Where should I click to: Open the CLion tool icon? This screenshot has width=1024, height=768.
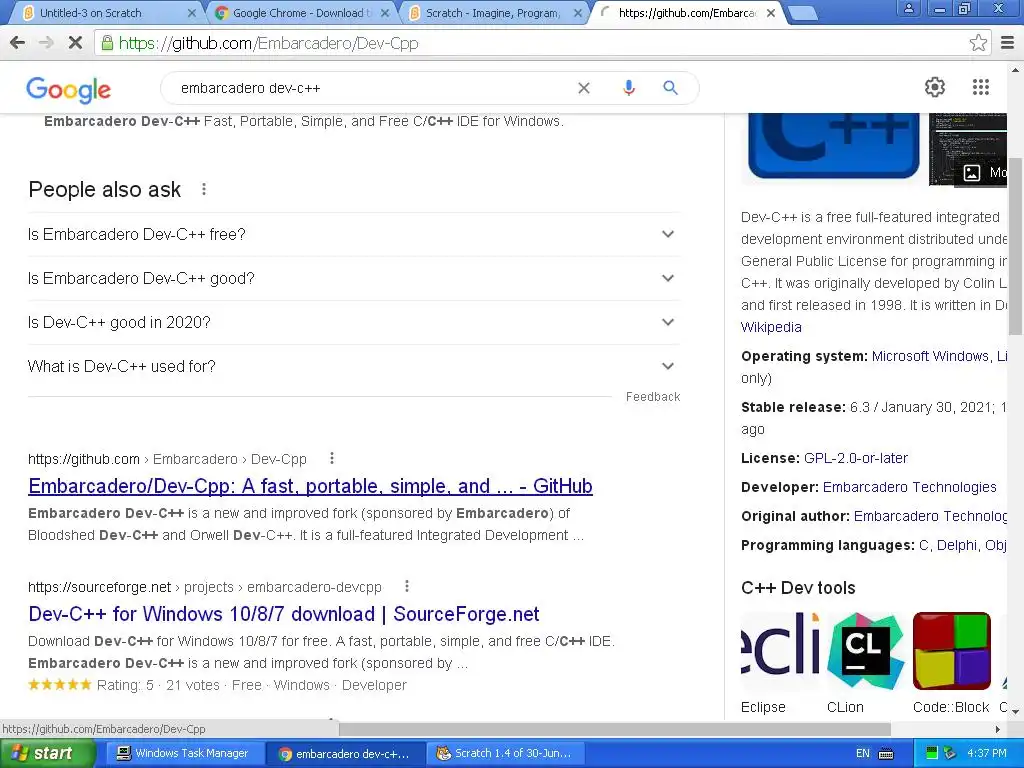coord(865,651)
